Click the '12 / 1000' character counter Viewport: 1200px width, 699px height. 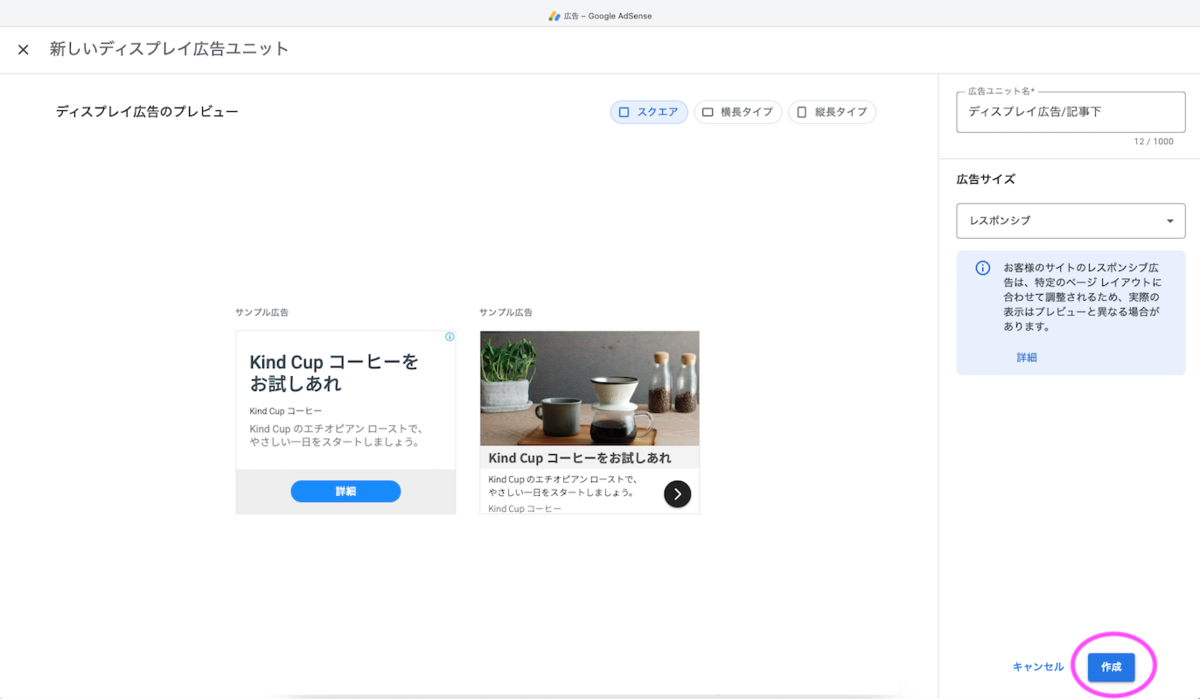pyautogui.click(x=1154, y=142)
